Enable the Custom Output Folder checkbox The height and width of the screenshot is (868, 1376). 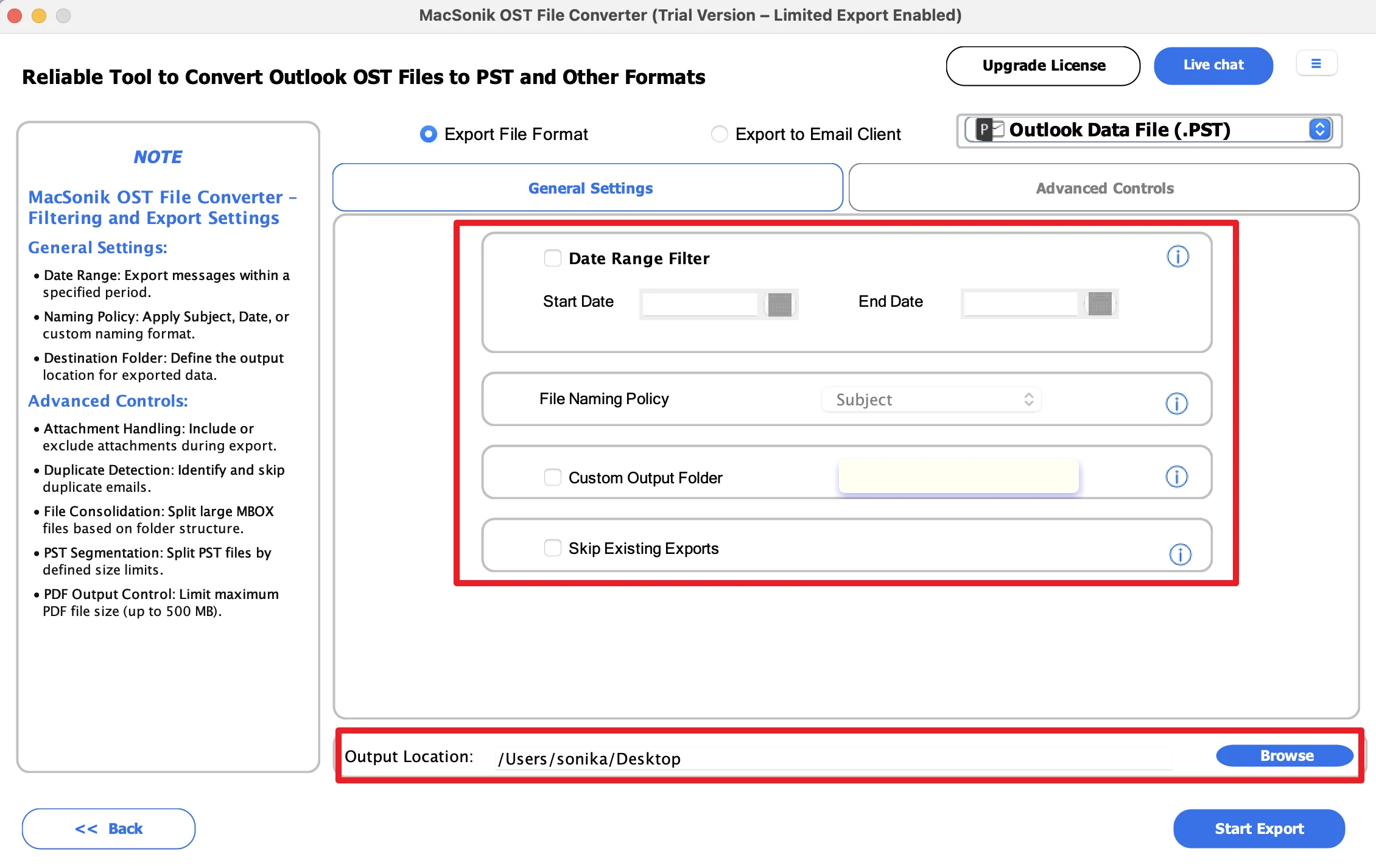pos(552,477)
